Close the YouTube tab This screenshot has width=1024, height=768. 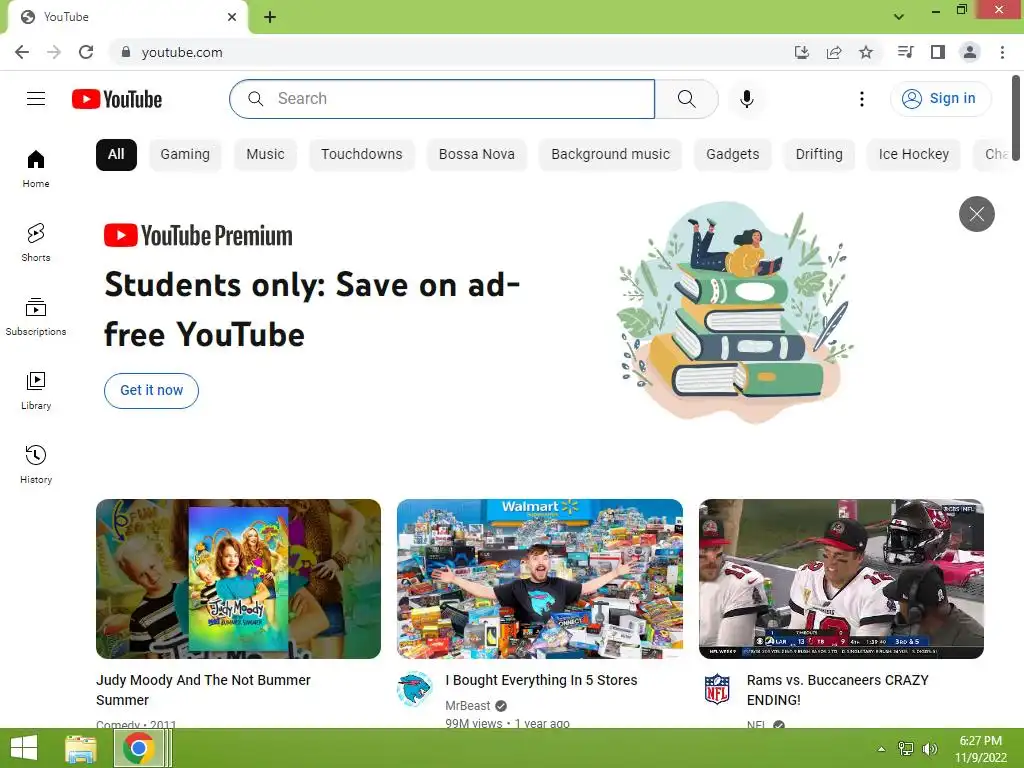click(x=232, y=17)
